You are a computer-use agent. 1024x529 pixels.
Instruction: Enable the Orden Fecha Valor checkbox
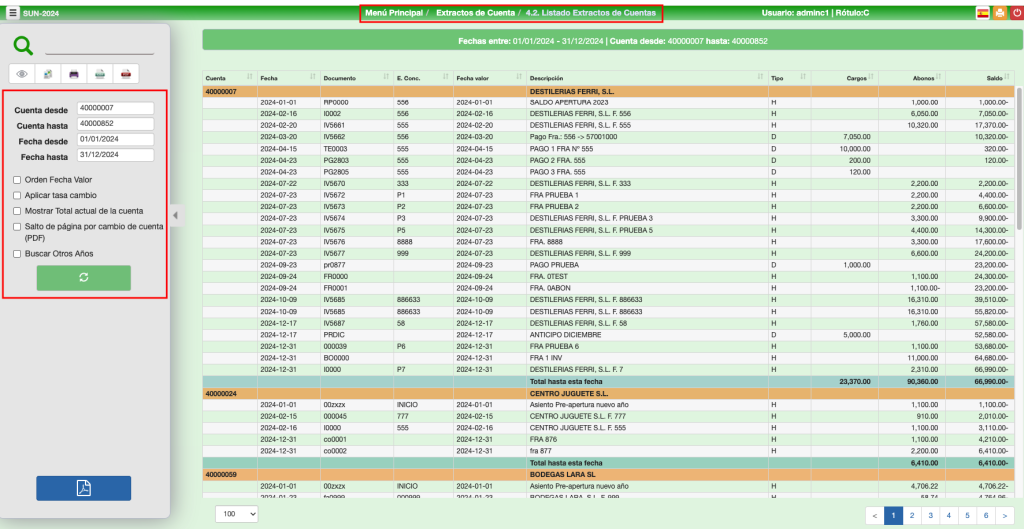tap(18, 180)
